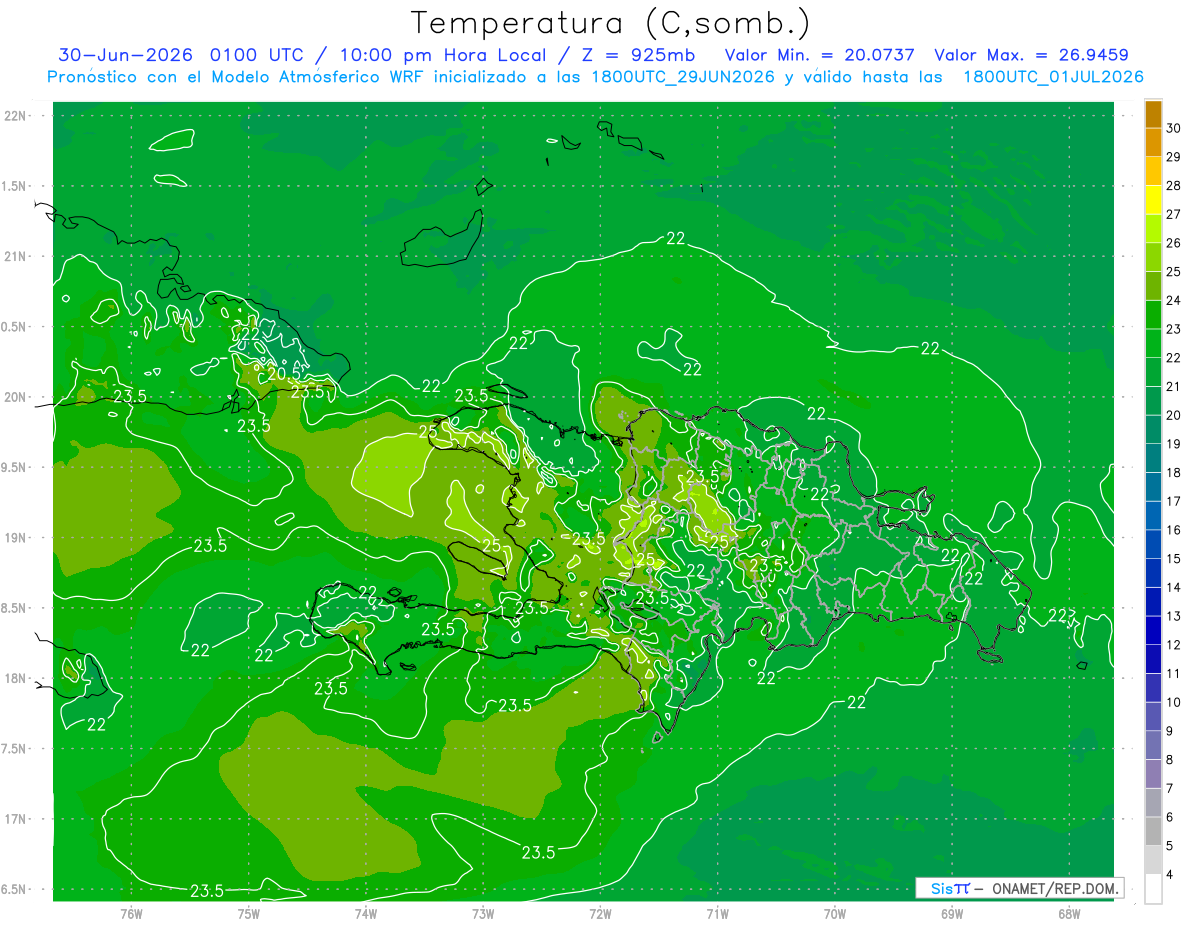Click "Valor Min. = 20.0737" value
1200x927 pixels.
(x=819, y=55)
